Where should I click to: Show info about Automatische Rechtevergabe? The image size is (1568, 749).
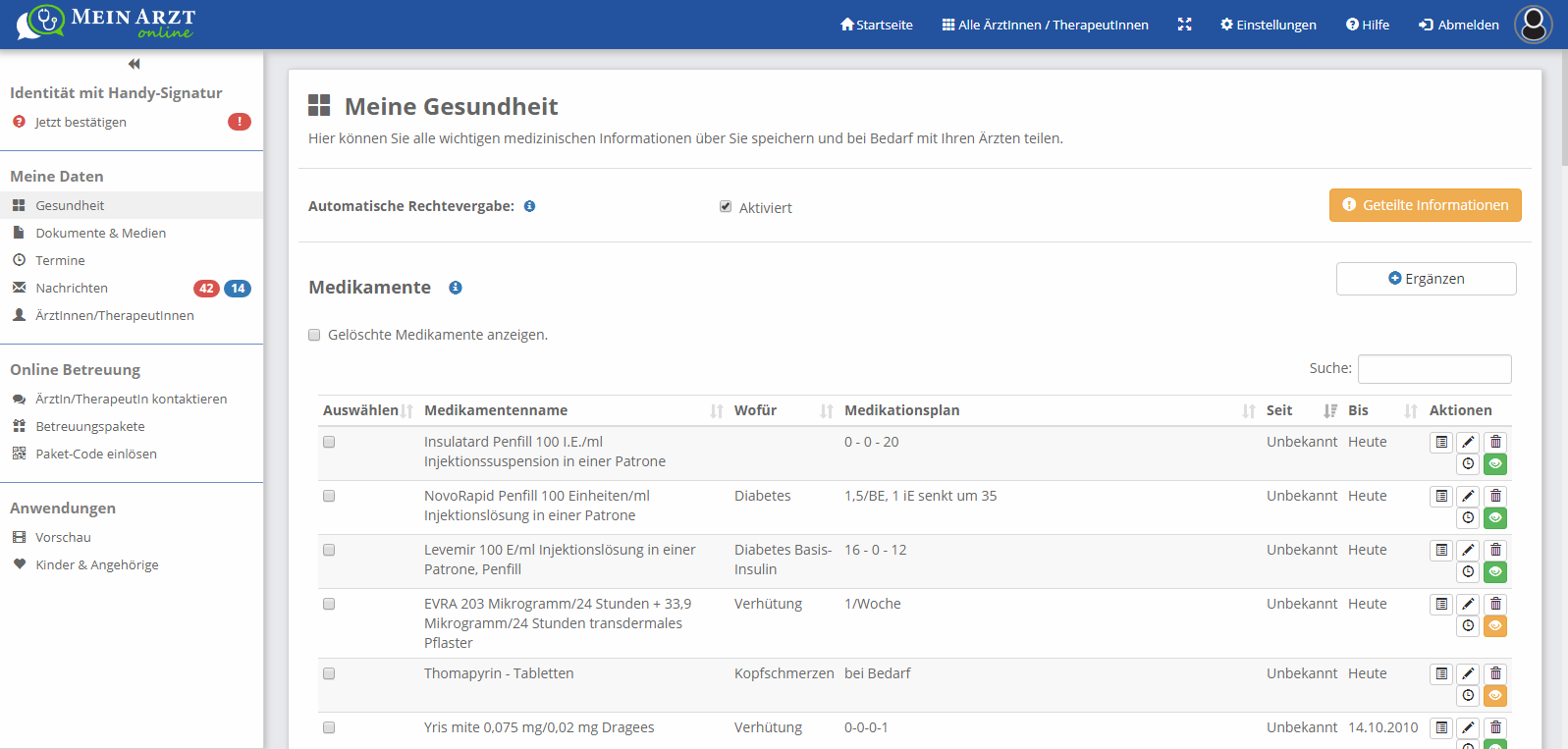point(529,206)
